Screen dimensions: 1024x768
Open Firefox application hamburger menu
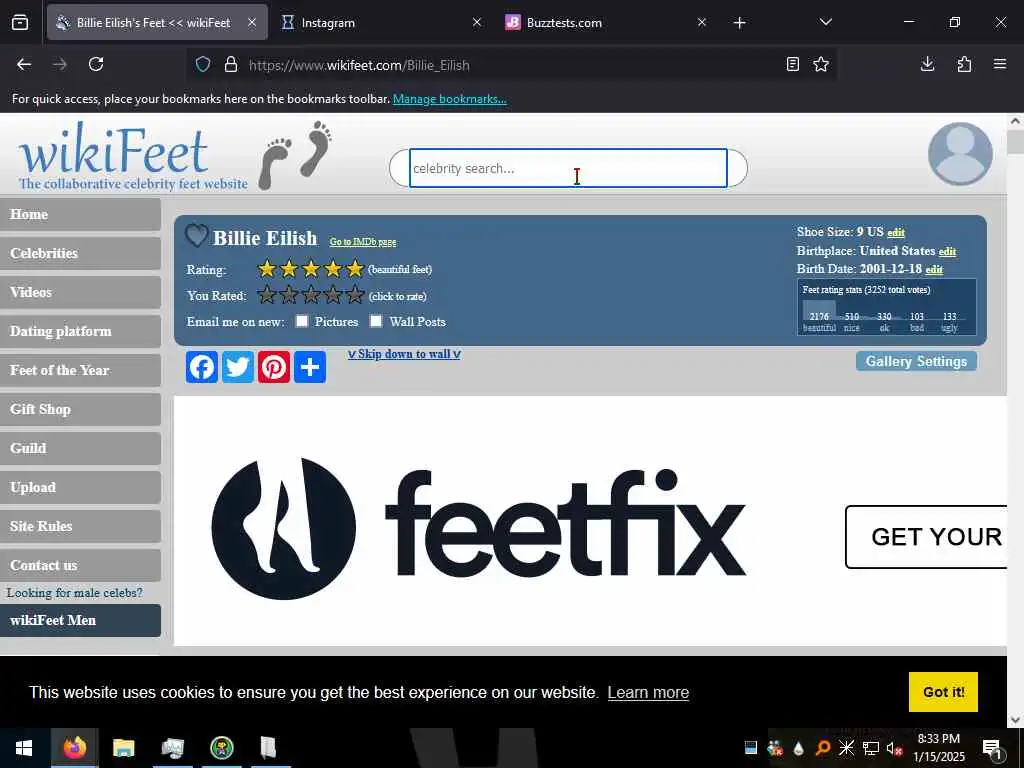click(1000, 64)
